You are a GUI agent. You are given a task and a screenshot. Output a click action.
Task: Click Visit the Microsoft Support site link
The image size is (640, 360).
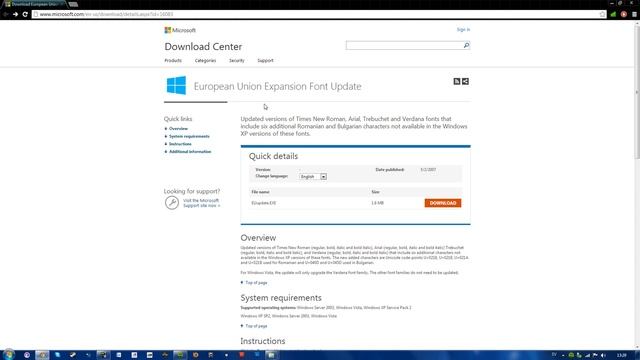coord(201,203)
